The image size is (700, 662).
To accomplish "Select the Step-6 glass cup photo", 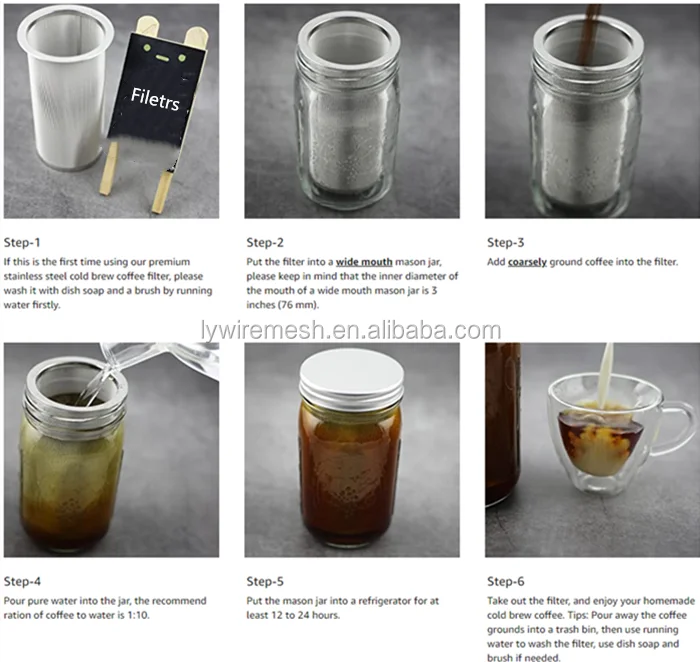I will click(x=592, y=450).
